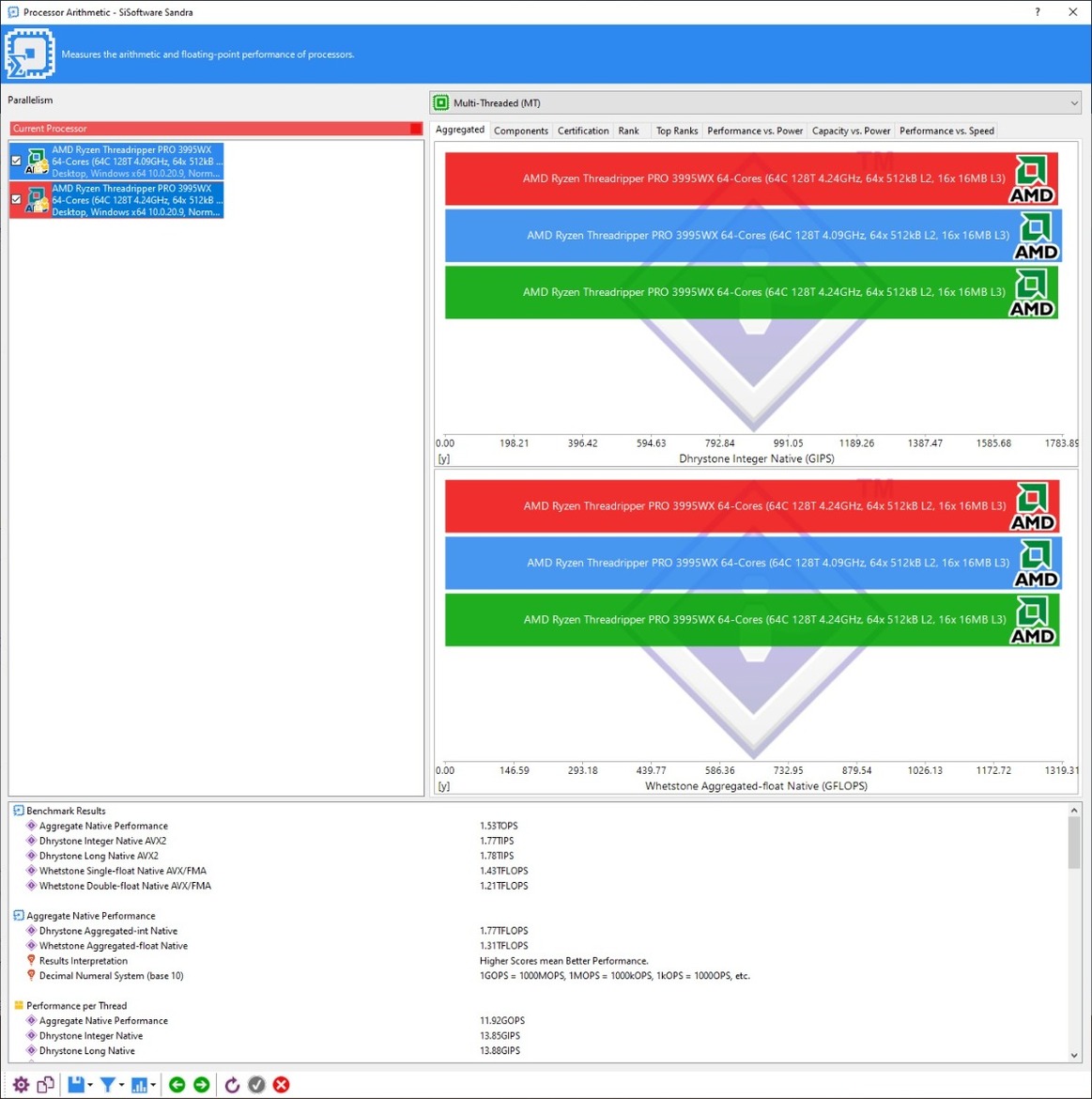Viewport: 1092px width, 1099px height.
Task: Open the Capacity vs. Power tab
Action: tap(851, 132)
